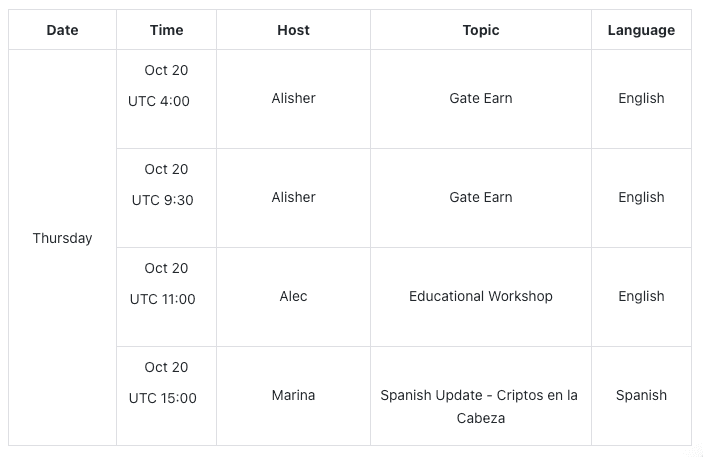The width and height of the screenshot is (703, 457).
Task: Select Alisher in the UTC 4:00 row
Action: [293, 98]
